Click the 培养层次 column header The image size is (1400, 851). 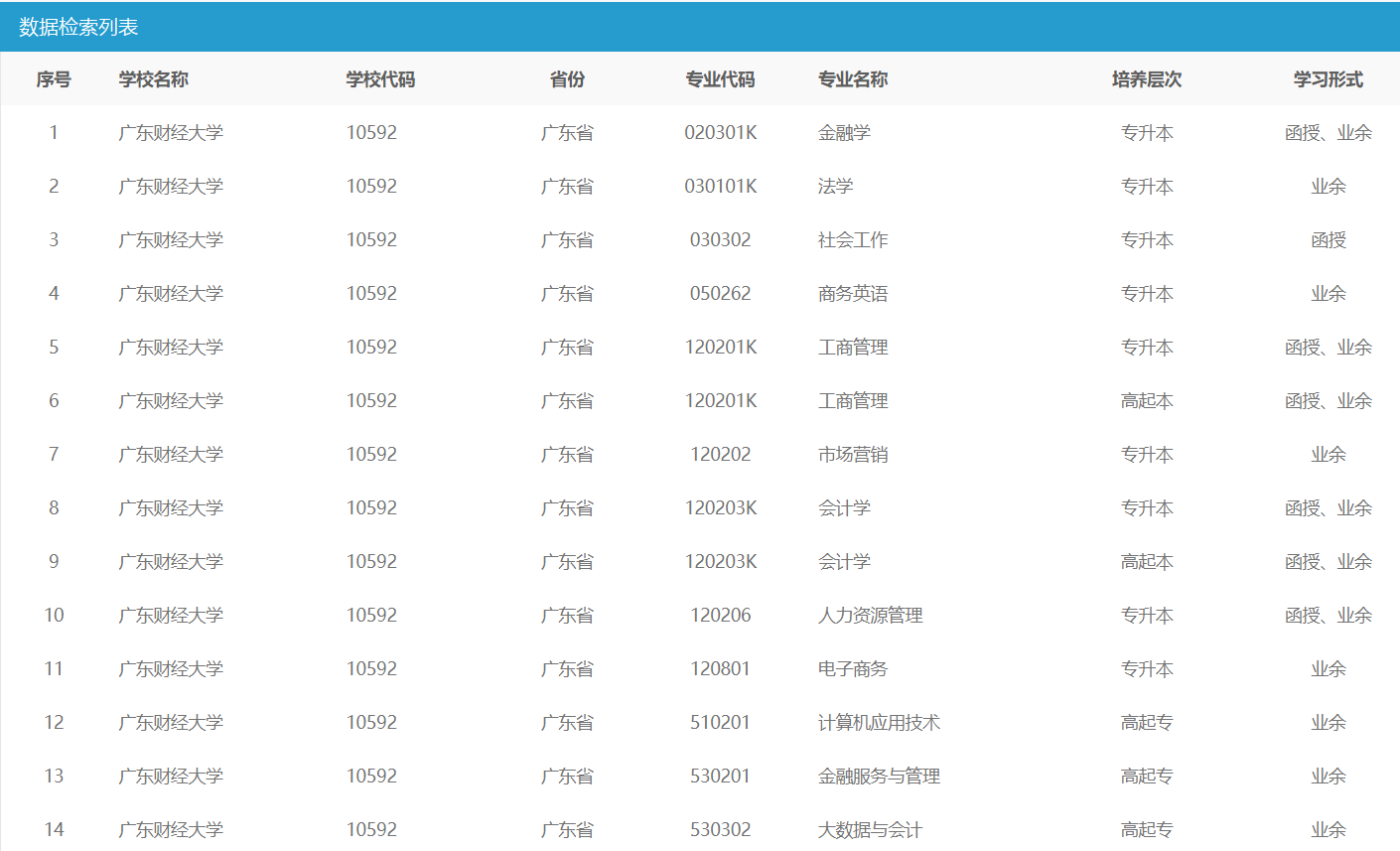pyautogui.click(x=1147, y=79)
